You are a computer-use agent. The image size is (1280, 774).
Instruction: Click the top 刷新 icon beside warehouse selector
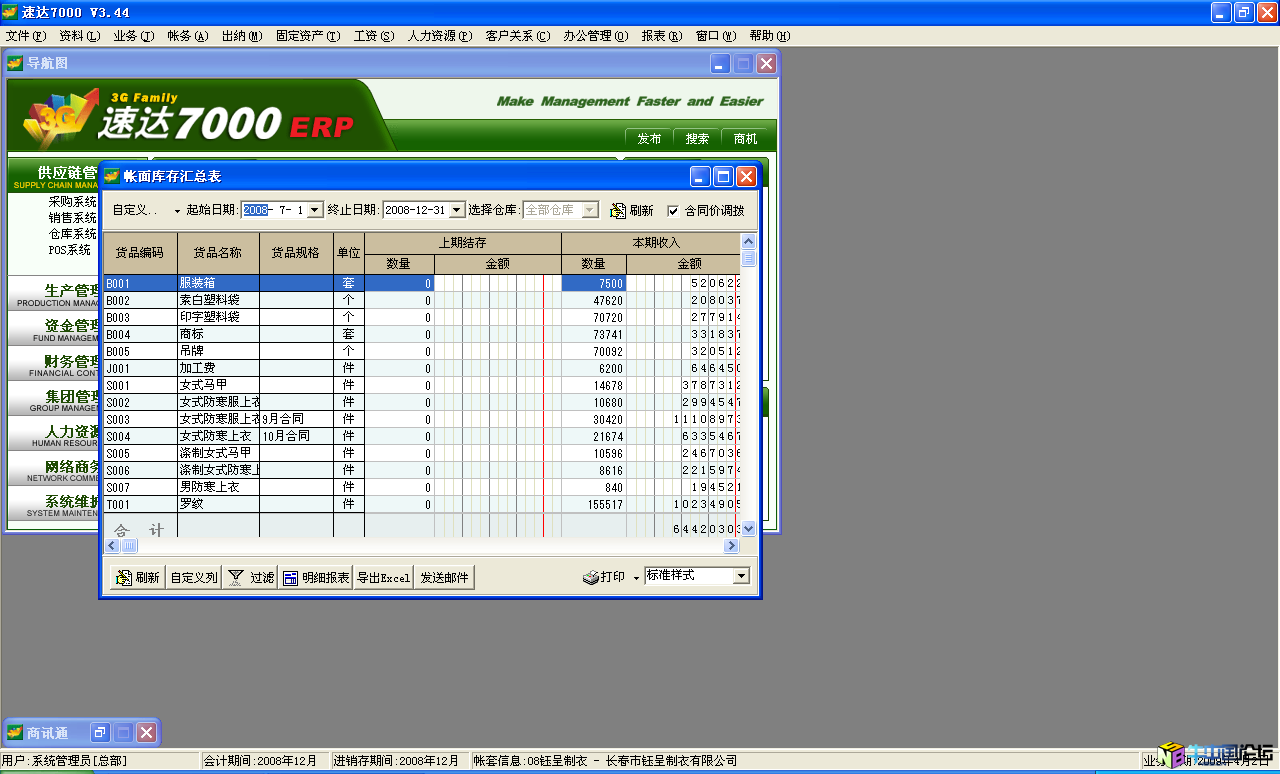(x=619, y=211)
